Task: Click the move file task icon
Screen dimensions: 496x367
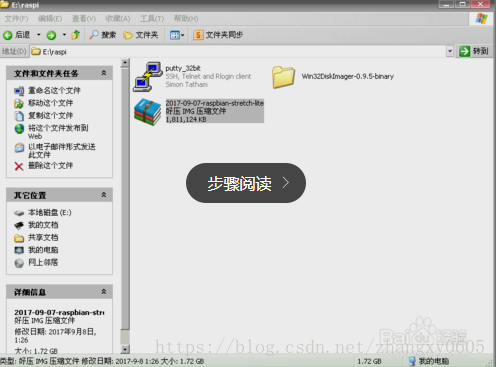Action: coord(19,103)
